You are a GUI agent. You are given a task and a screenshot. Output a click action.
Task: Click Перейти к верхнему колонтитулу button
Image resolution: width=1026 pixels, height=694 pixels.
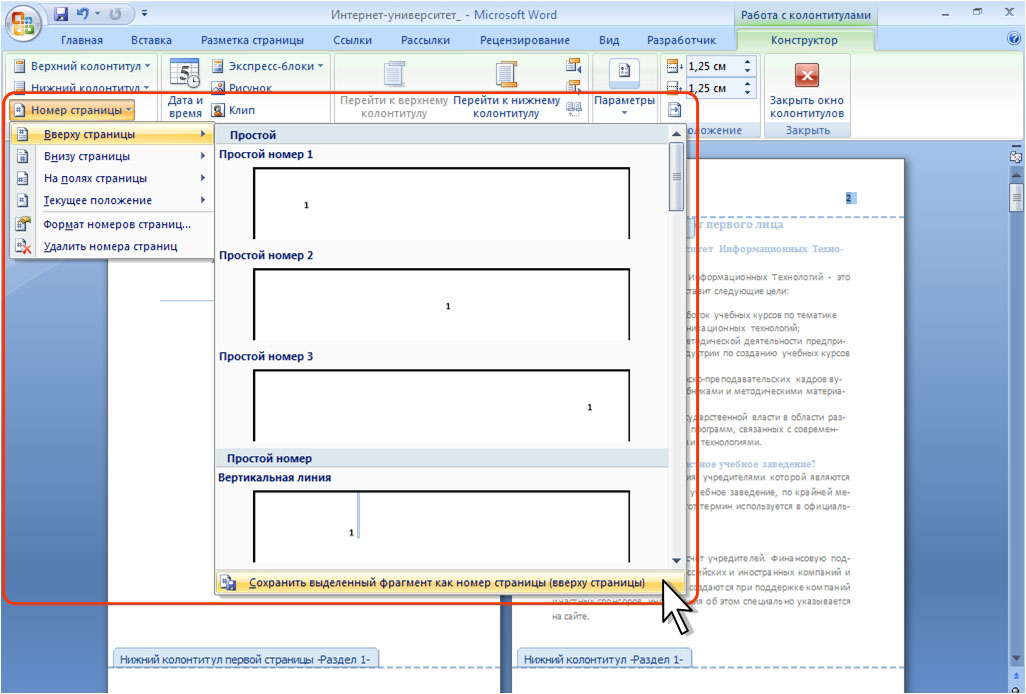(x=394, y=88)
